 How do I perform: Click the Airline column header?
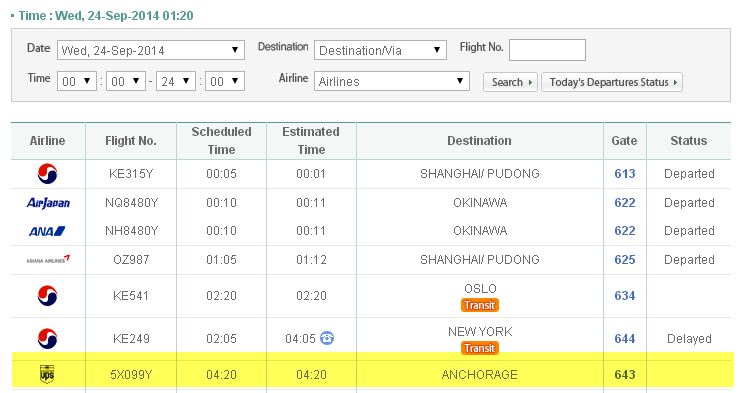48,141
